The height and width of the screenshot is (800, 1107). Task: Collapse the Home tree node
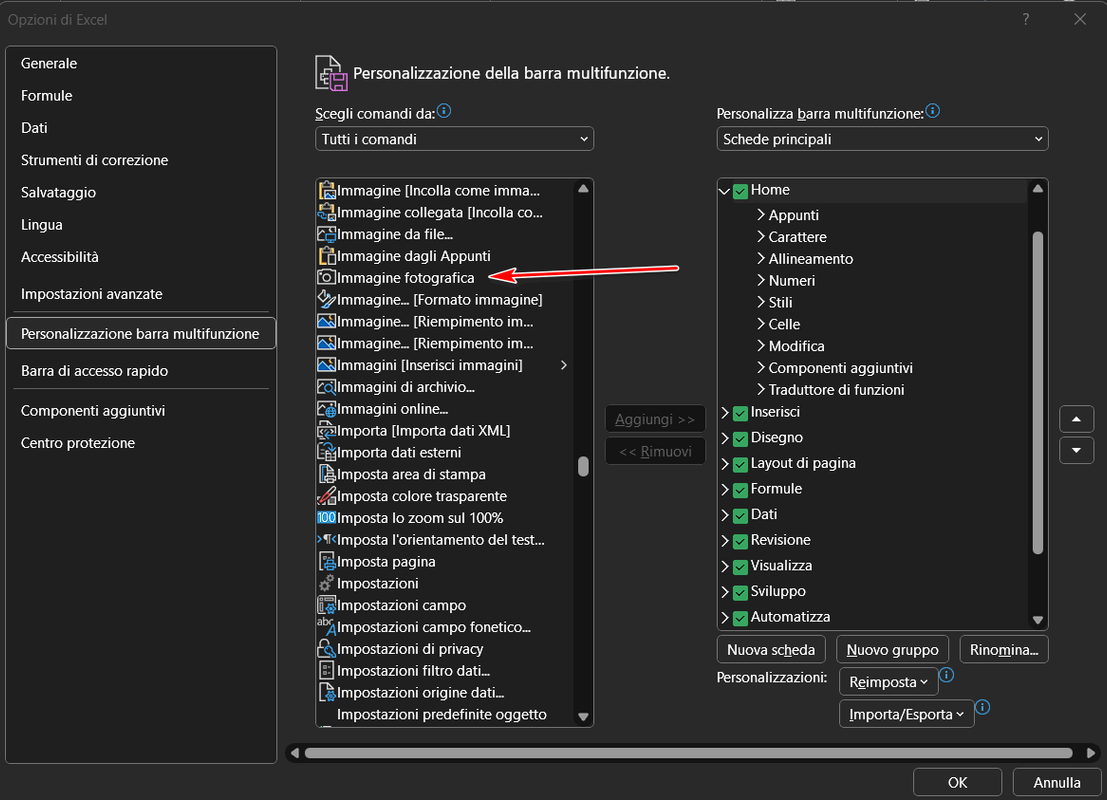click(724, 191)
